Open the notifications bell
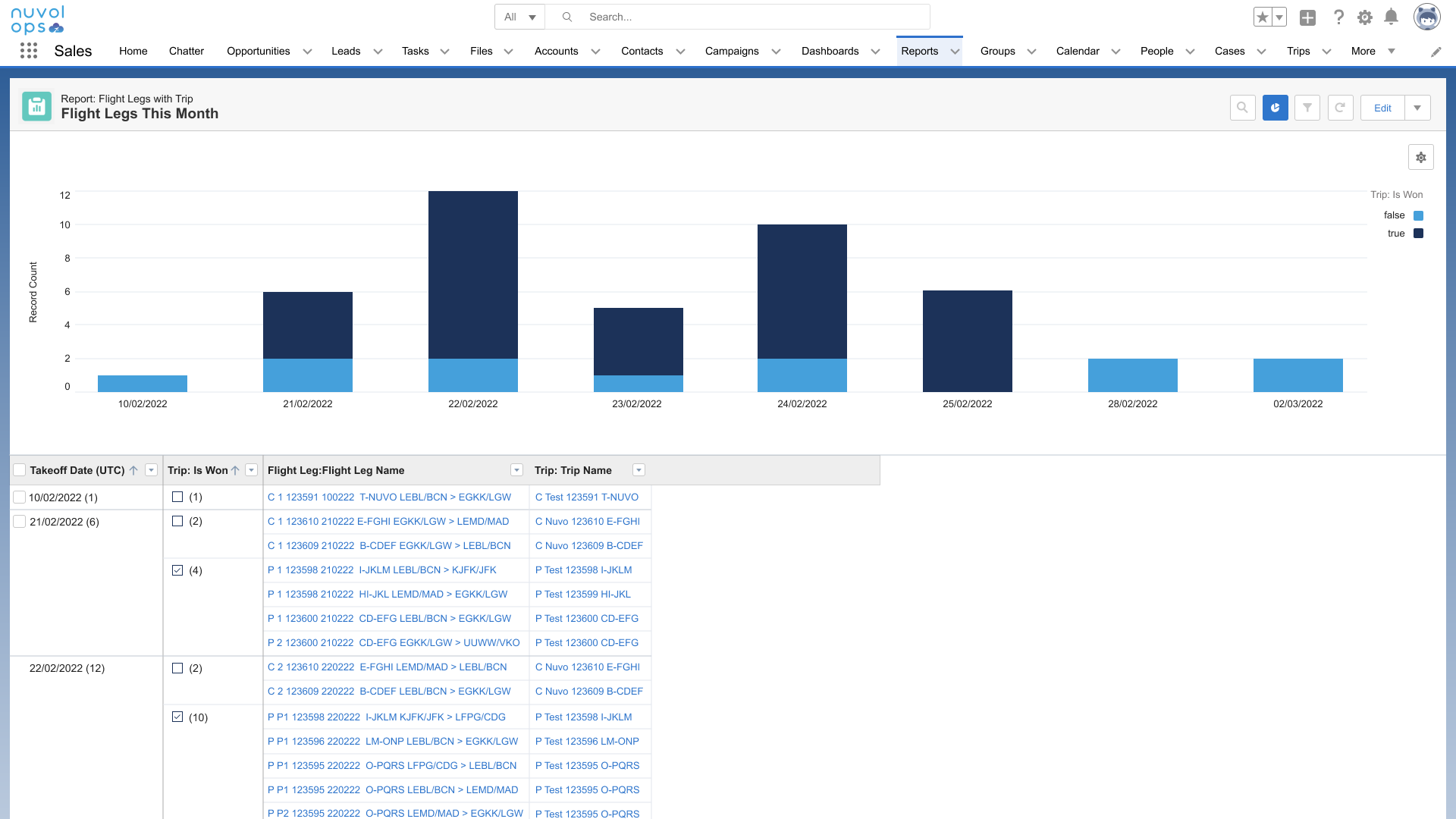The height and width of the screenshot is (819, 1456). [1391, 17]
